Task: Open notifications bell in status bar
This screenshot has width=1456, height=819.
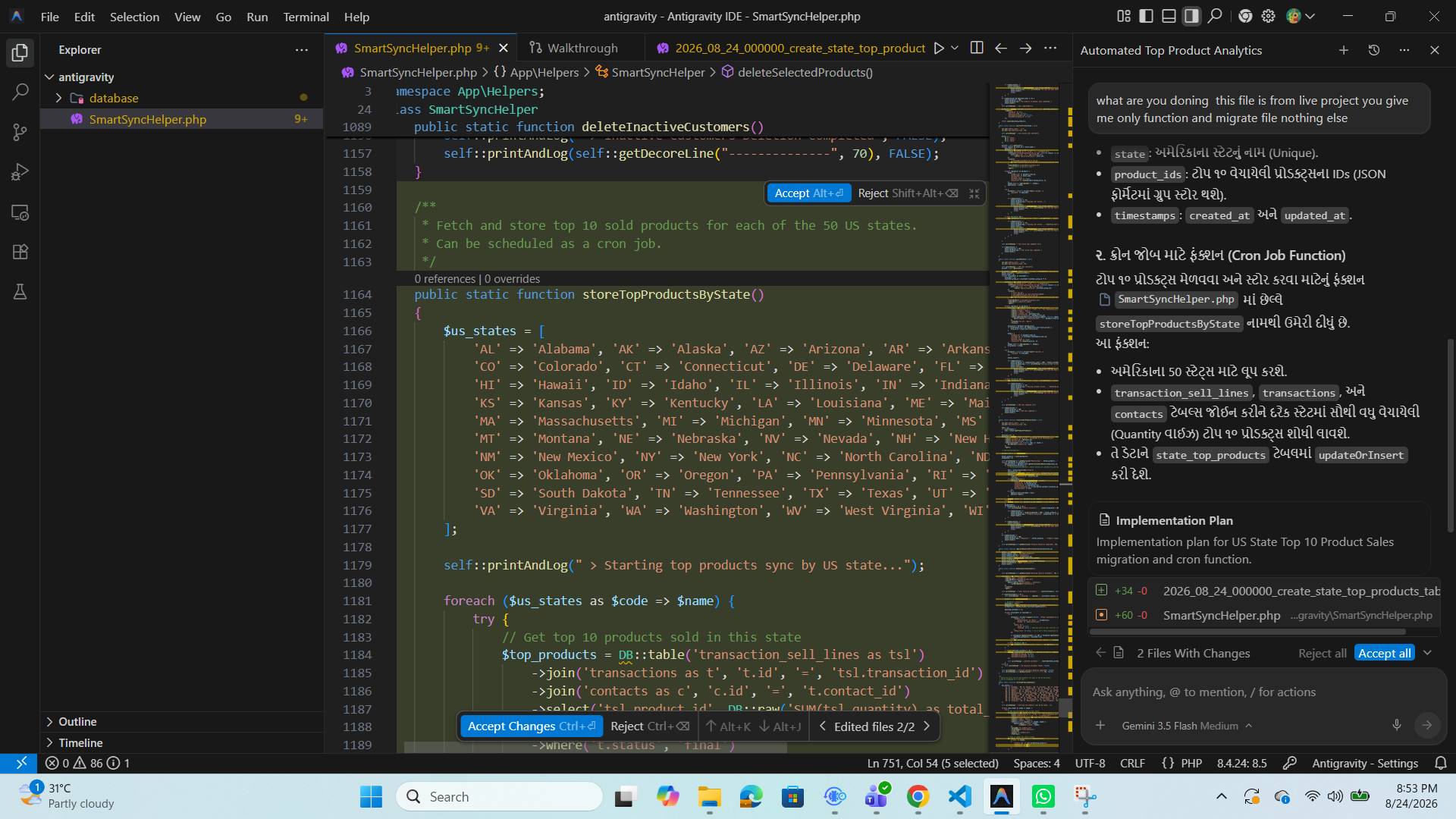Action: coord(1441,763)
